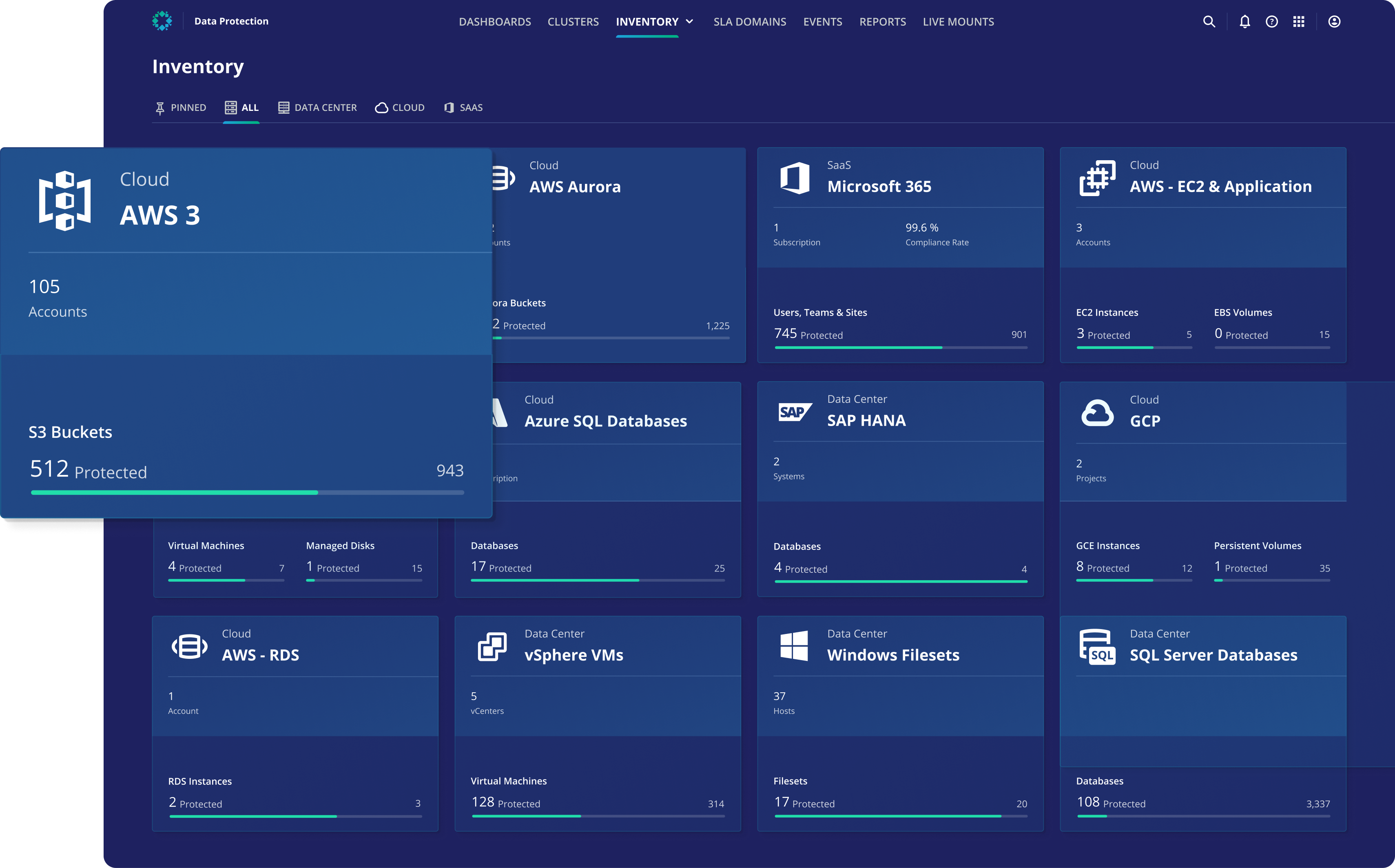The width and height of the screenshot is (1395, 868).
Task: Open the SAP HANA card
Action: (867, 421)
